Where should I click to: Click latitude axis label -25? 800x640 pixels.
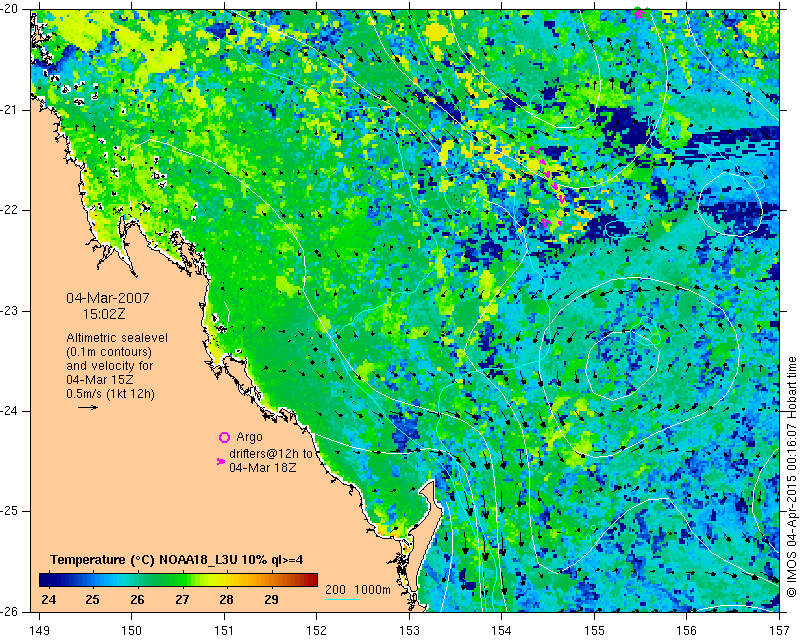(x=10, y=511)
